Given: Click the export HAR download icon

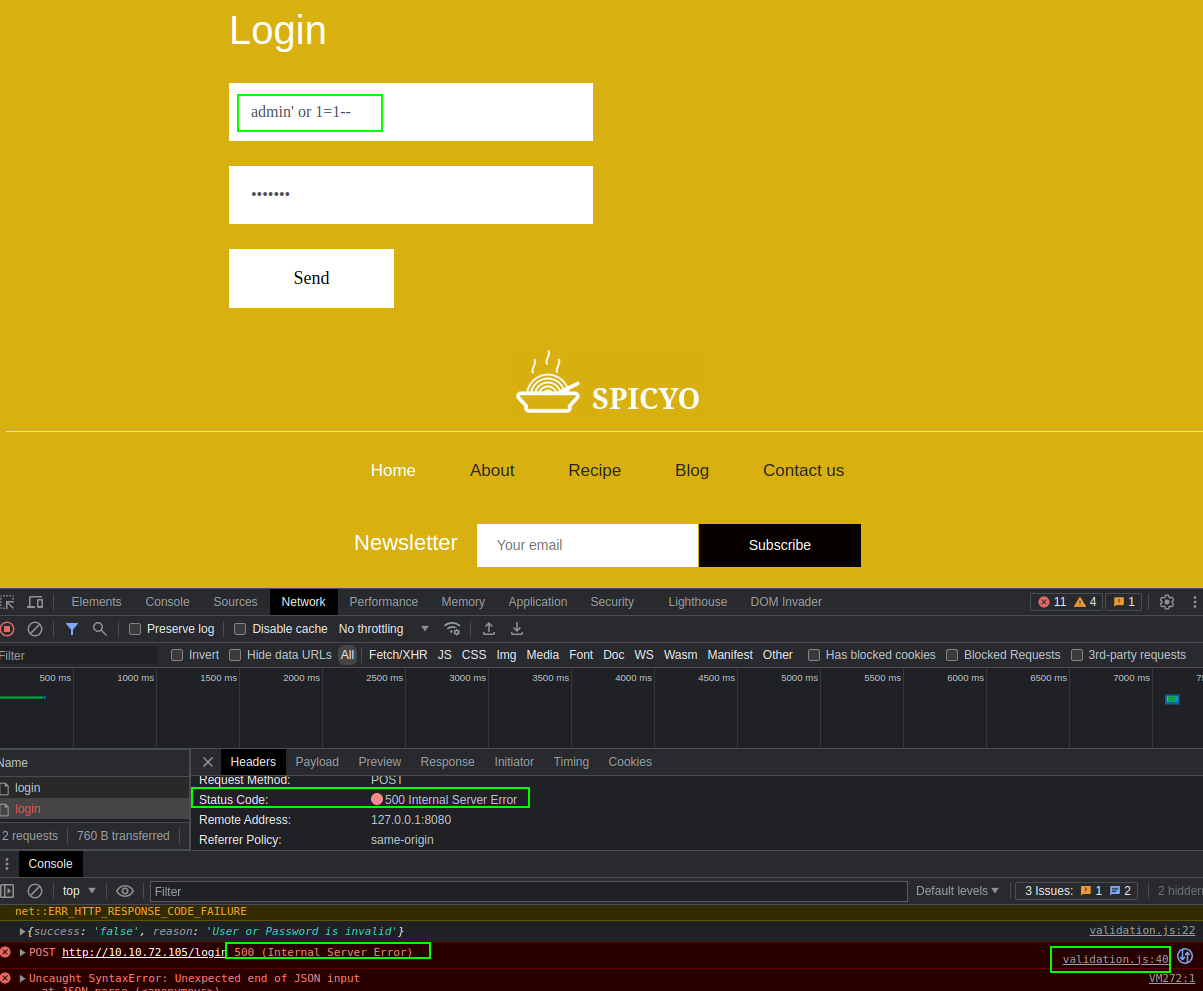Looking at the screenshot, I should [x=517, y=629].
